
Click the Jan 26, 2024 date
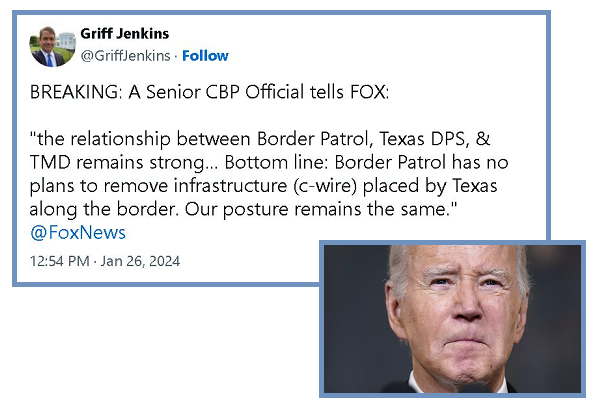coord(140,261)
